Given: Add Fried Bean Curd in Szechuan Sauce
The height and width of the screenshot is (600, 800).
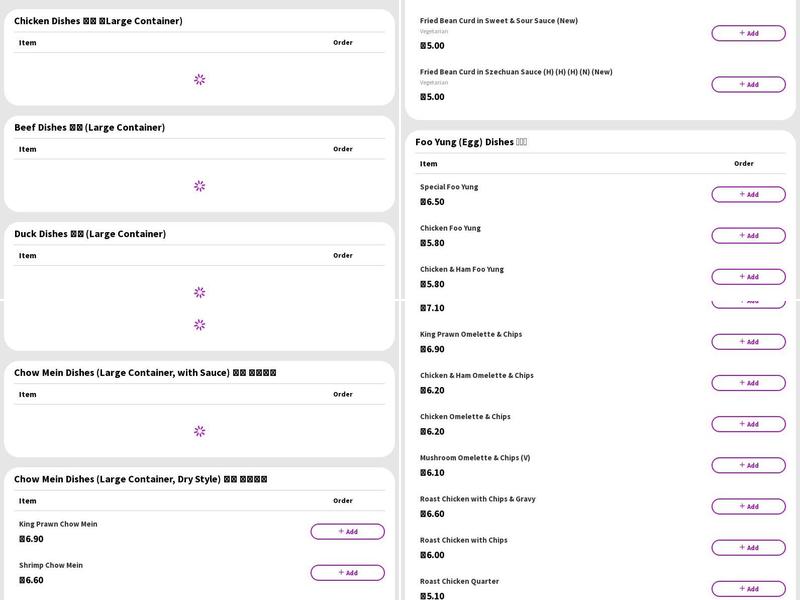Looking at the screenshot, I should [748, 84].
